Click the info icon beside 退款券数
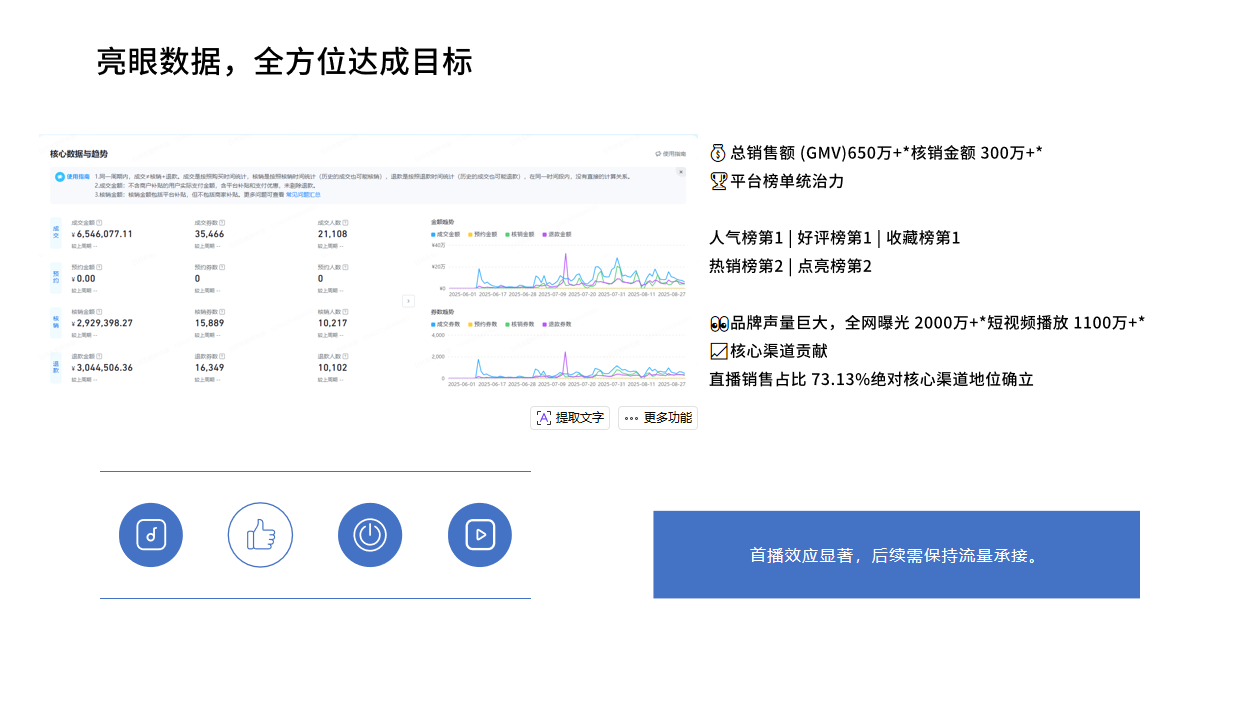1257x701 pixels. [x=222, y=356]
